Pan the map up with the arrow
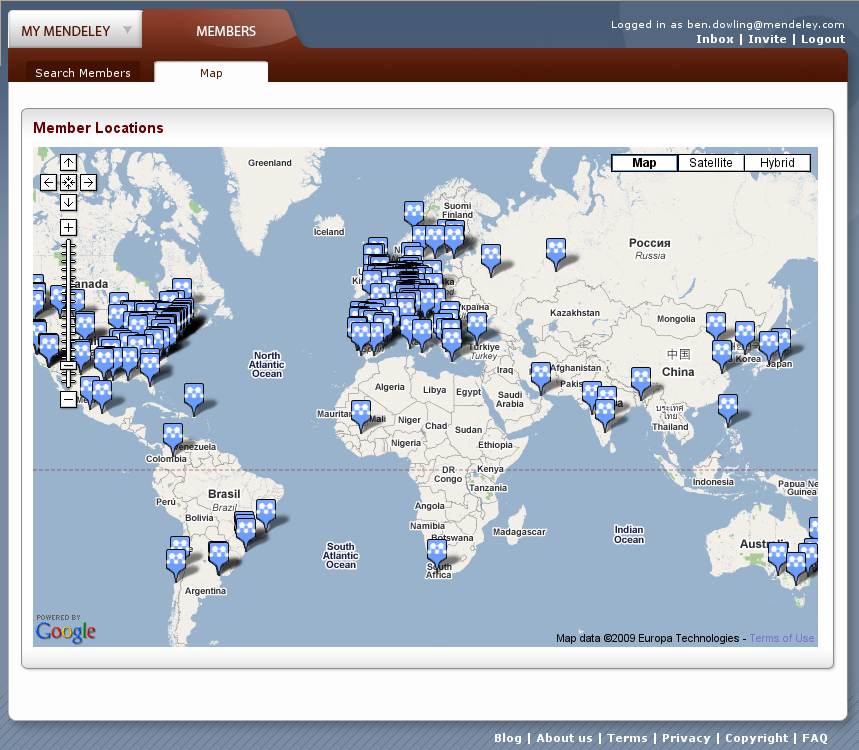The image size is (859, 750). [x=68, y=162]
